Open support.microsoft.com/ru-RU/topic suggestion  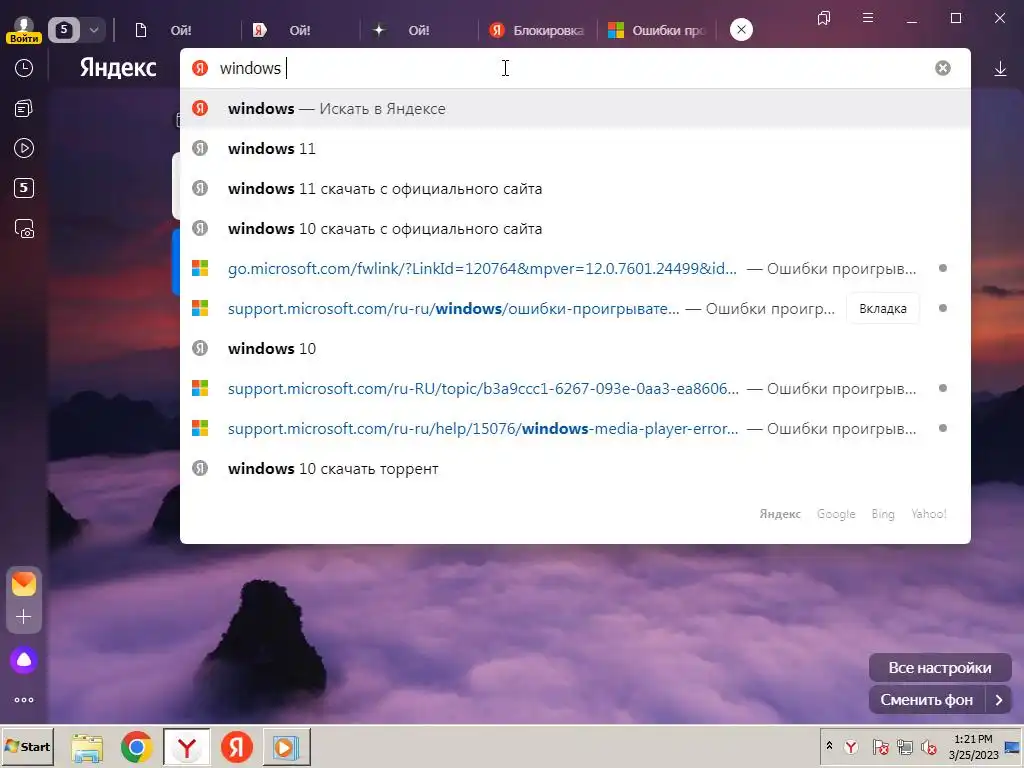click(x=575, y=389)
